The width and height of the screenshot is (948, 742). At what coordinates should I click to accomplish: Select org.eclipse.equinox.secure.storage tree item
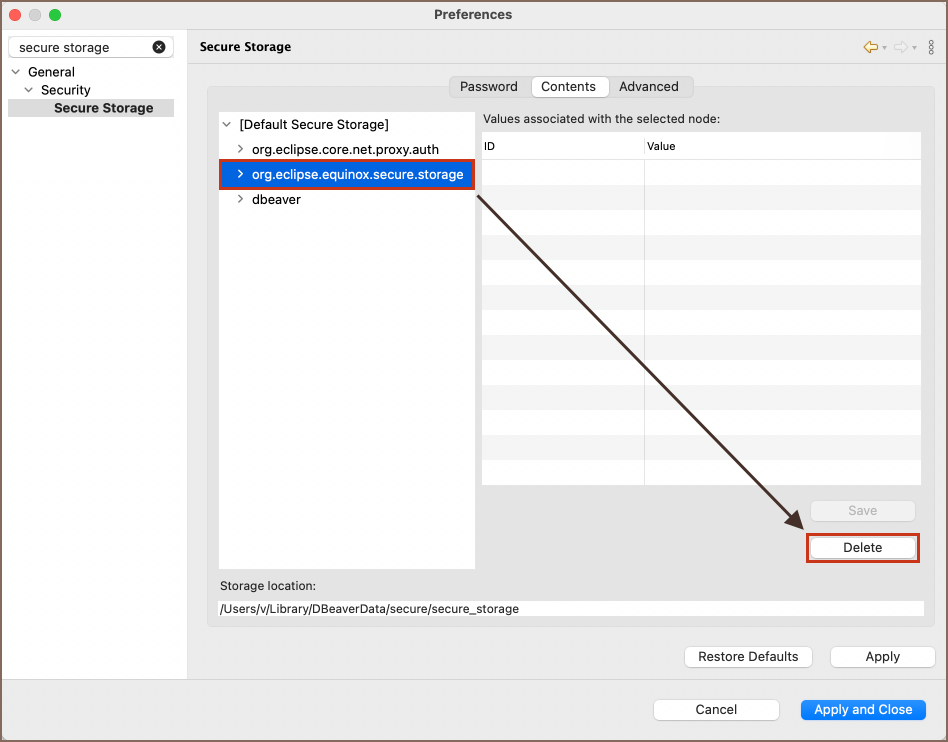click(x=357, y=174)
